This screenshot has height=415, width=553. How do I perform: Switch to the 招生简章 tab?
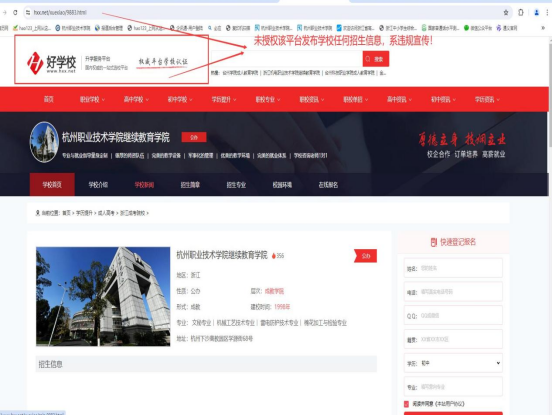tap(190, 185)
